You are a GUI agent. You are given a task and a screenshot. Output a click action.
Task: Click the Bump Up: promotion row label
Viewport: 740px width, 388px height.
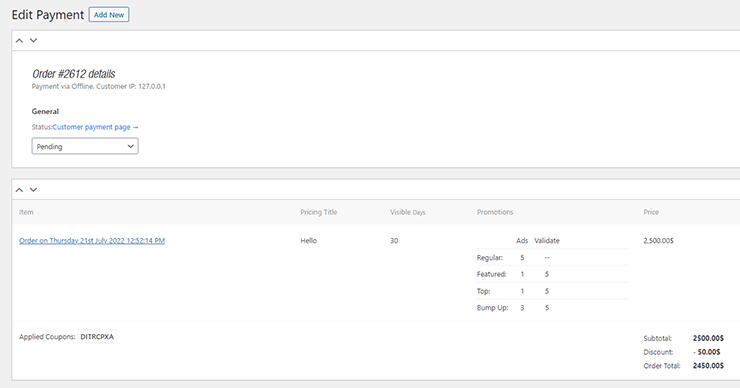(x=493, y=308)
